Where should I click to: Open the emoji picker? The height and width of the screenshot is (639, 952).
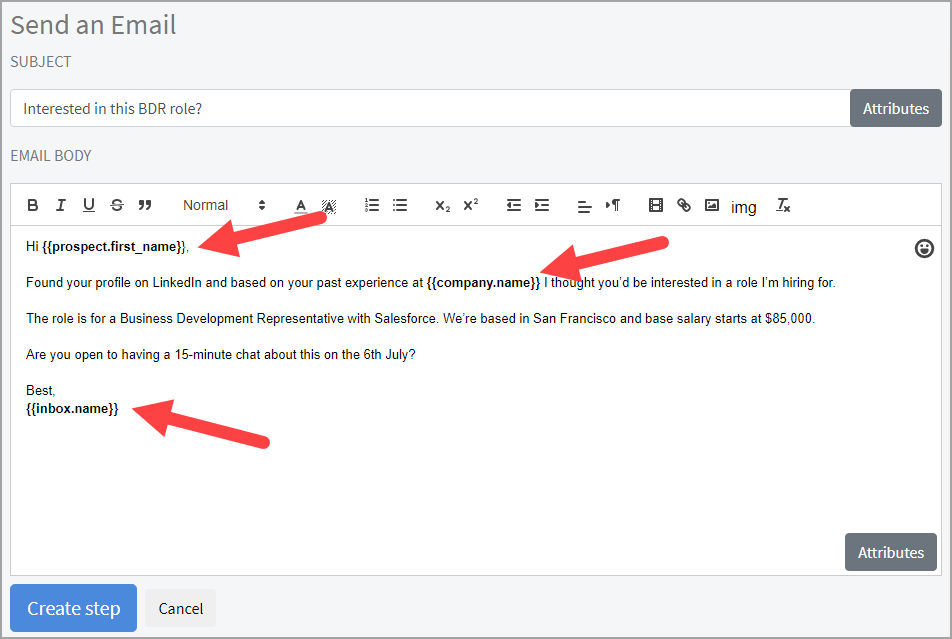click(x=924, y=248)
